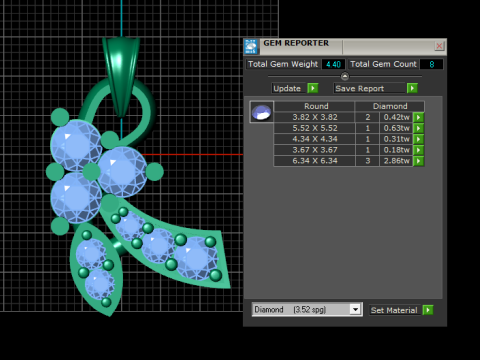Click the Total Gem Weight value 4.40
This screenshot has width=480, height=360.
pyautogui.click(x=333, y=64)
